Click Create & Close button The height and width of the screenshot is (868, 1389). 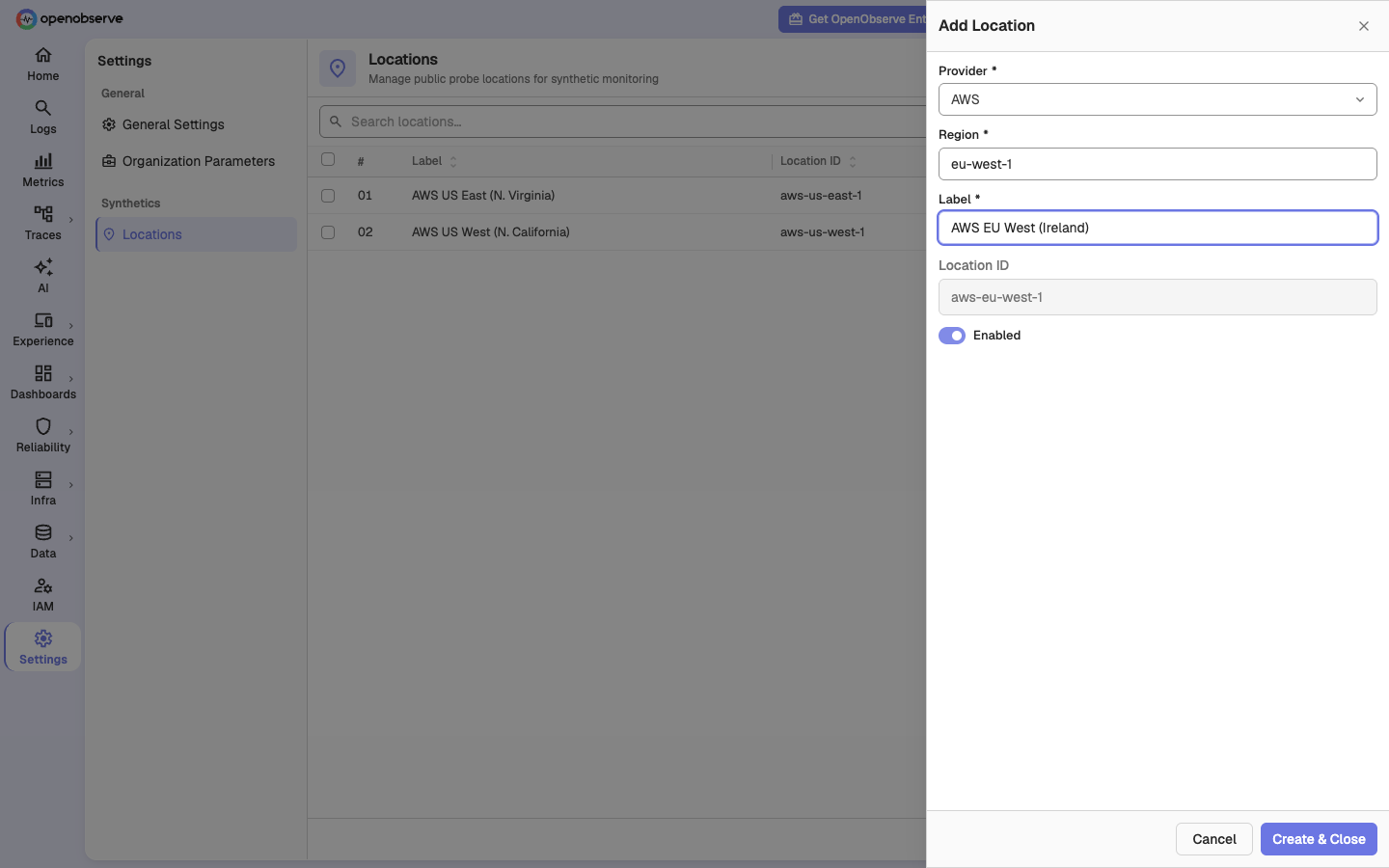pos(1319,839)
